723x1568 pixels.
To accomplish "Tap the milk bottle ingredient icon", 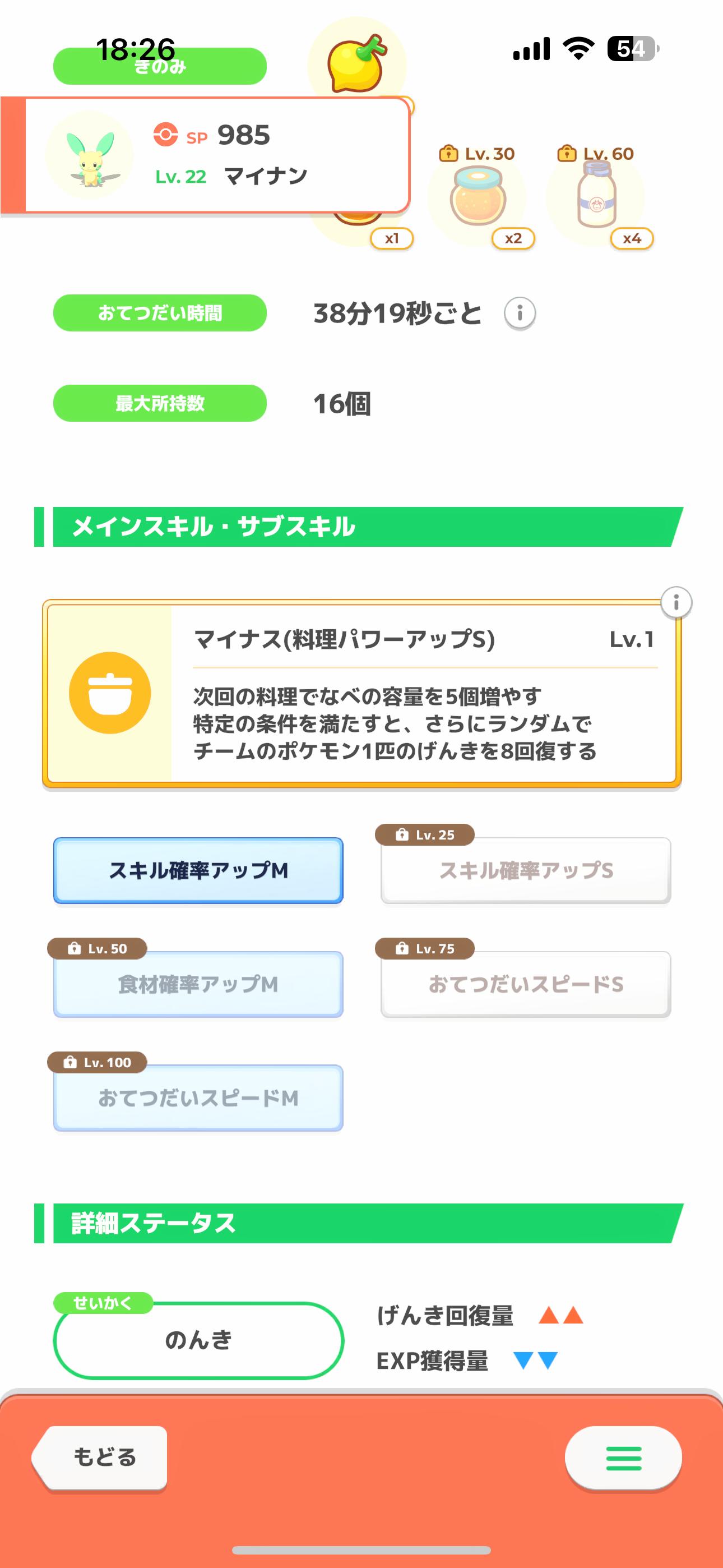I will coord(596,196).
